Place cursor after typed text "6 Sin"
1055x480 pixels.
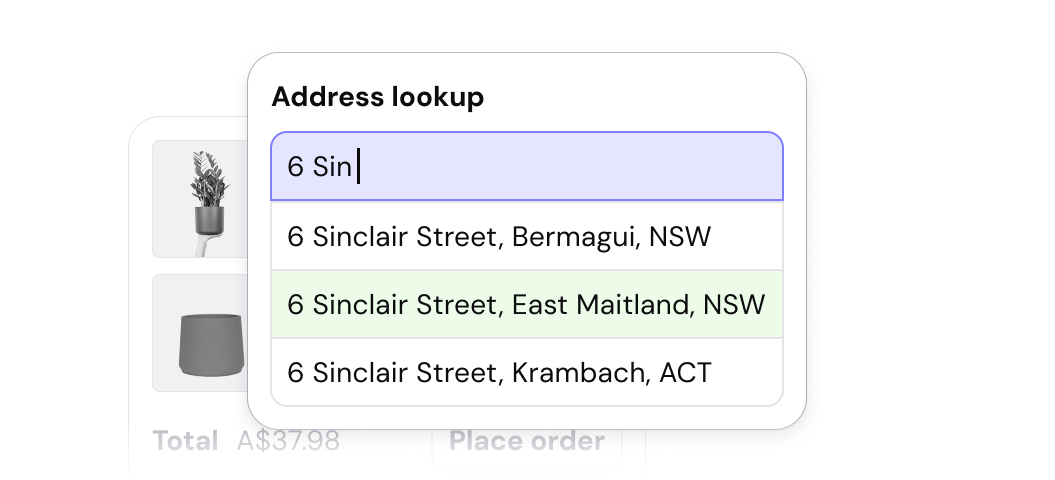click(356, 167)
